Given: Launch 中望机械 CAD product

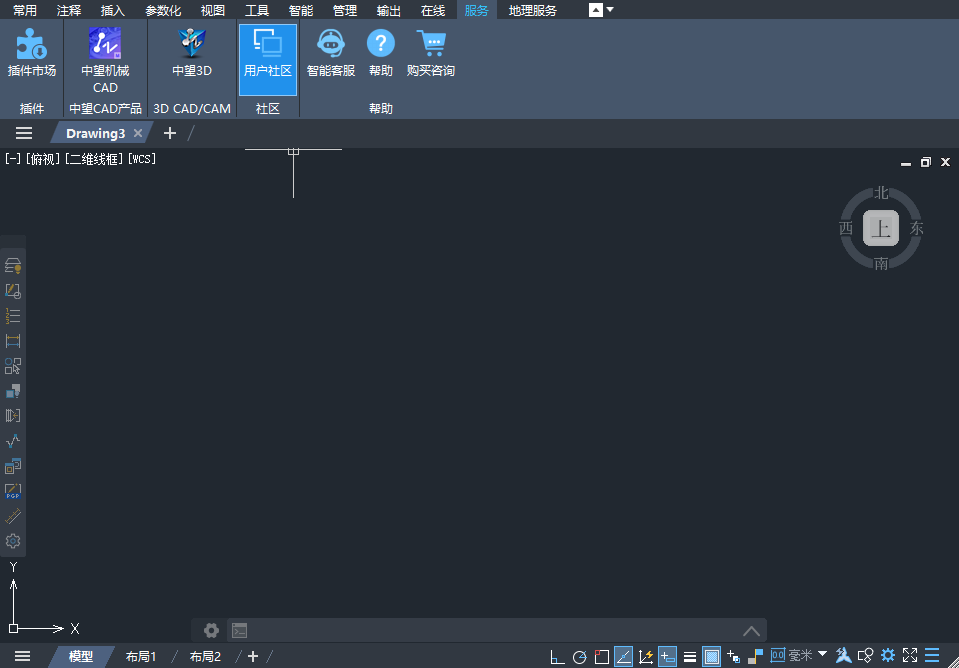Looking at the screenshot, I should click(105, 60).
